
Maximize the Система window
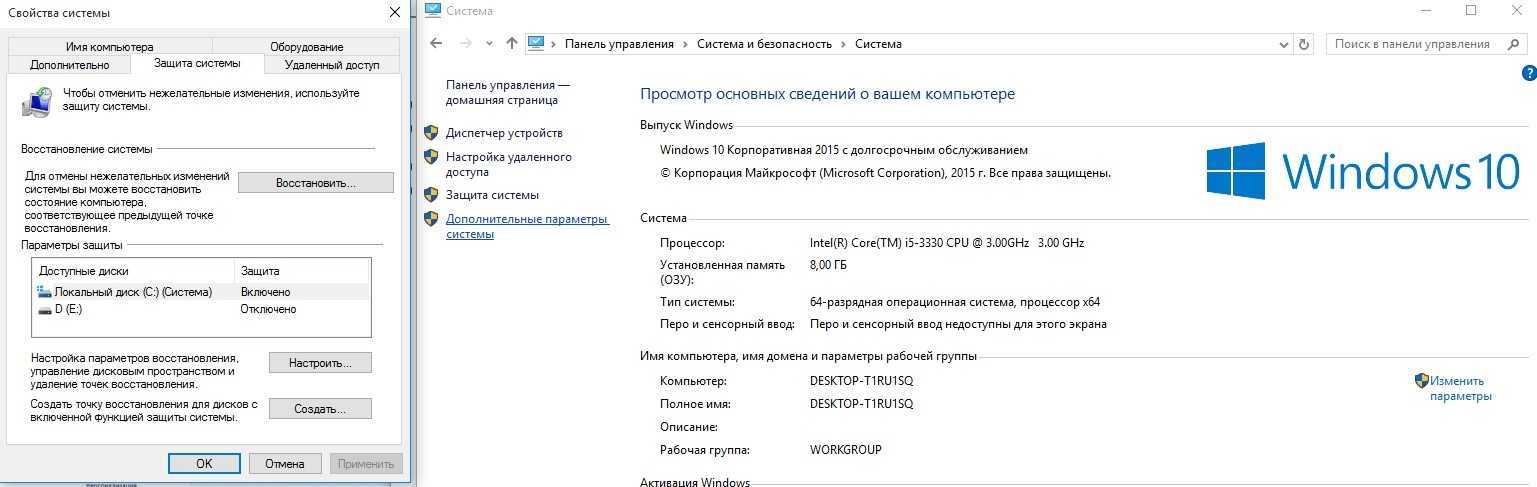tap(1470, 10)
